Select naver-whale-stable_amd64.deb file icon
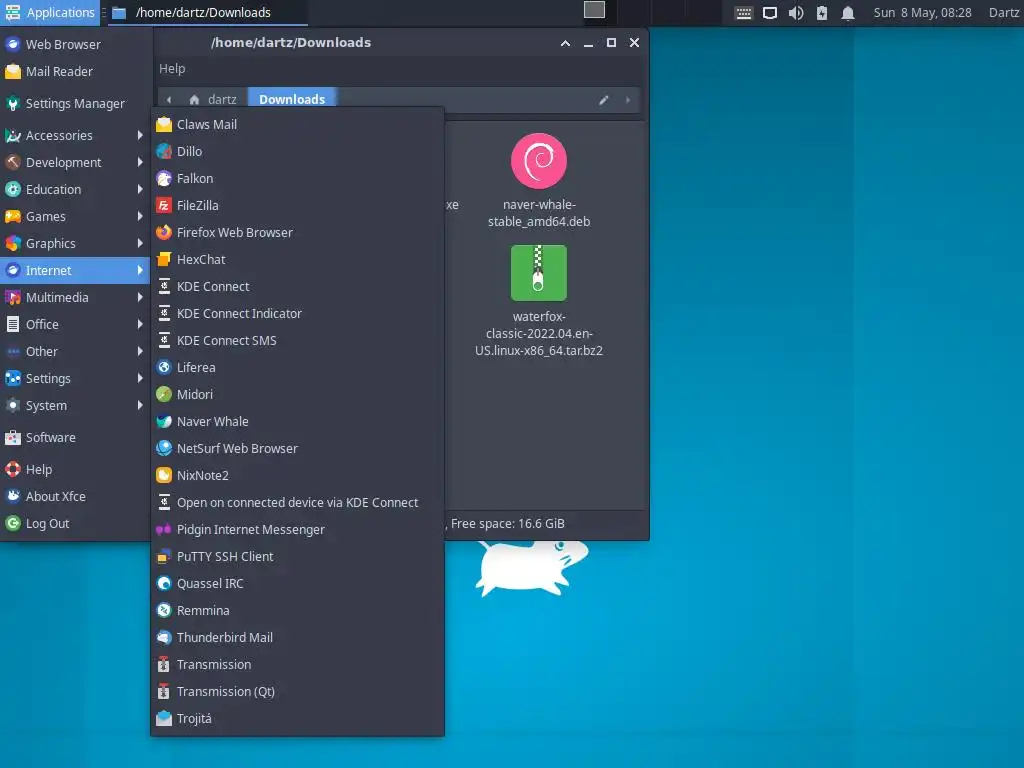 539,161
